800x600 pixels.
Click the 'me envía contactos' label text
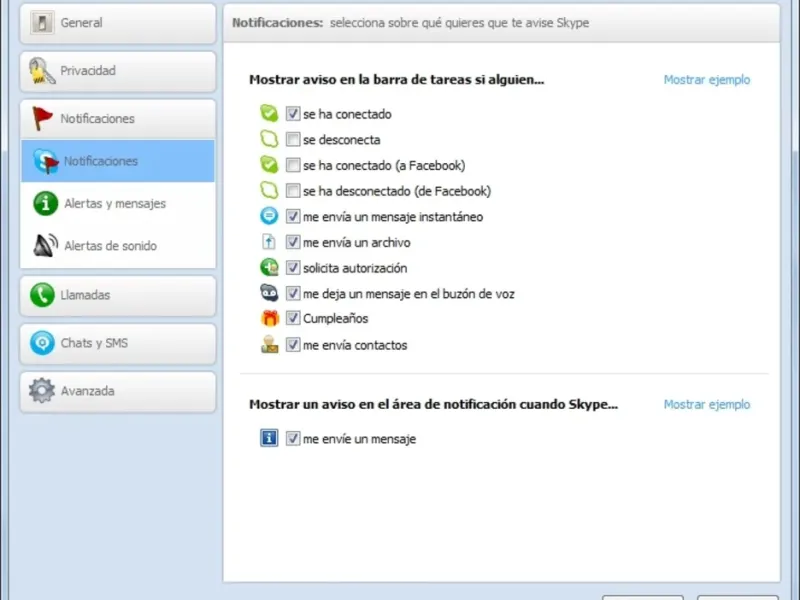click(355, 345)
